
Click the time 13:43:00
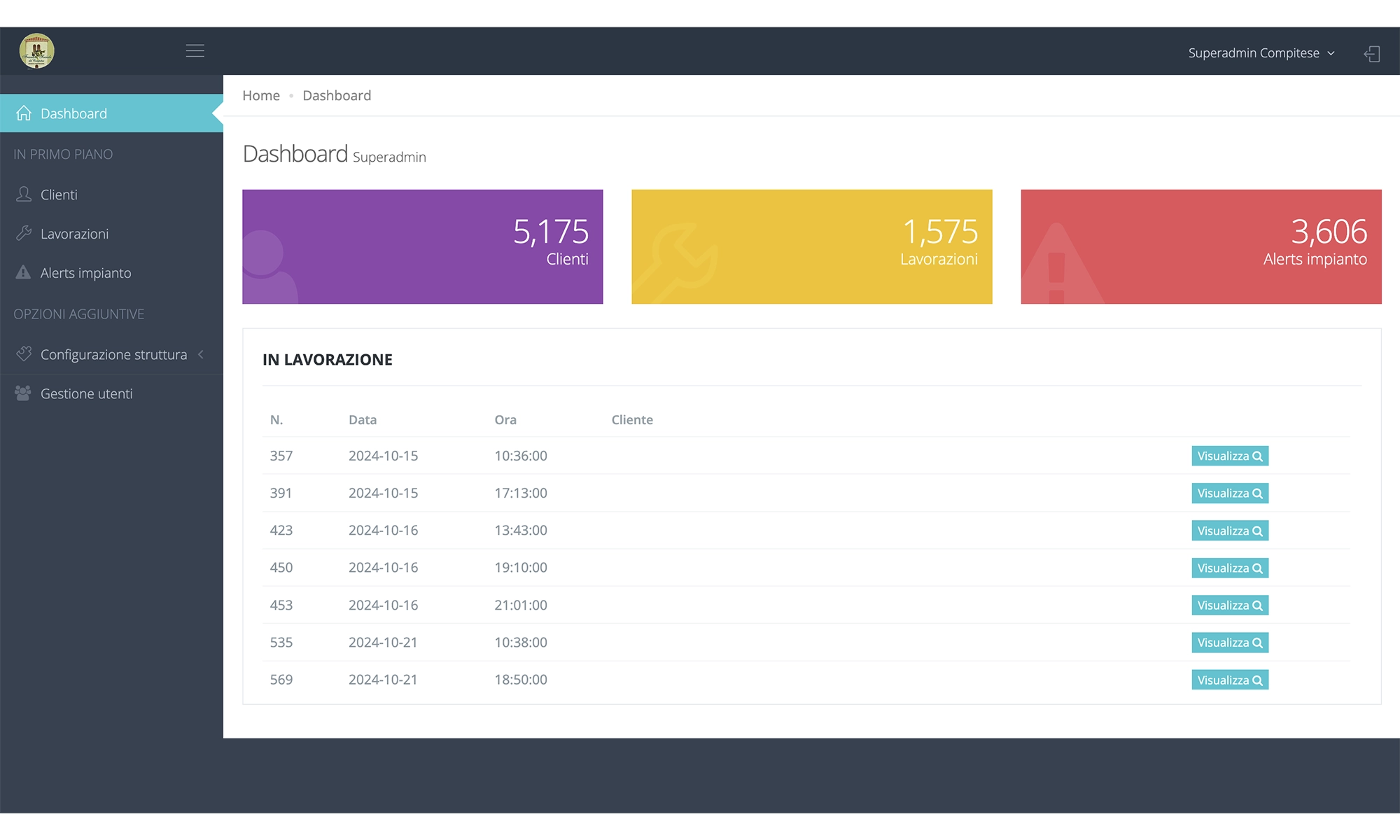click(521, 530)
